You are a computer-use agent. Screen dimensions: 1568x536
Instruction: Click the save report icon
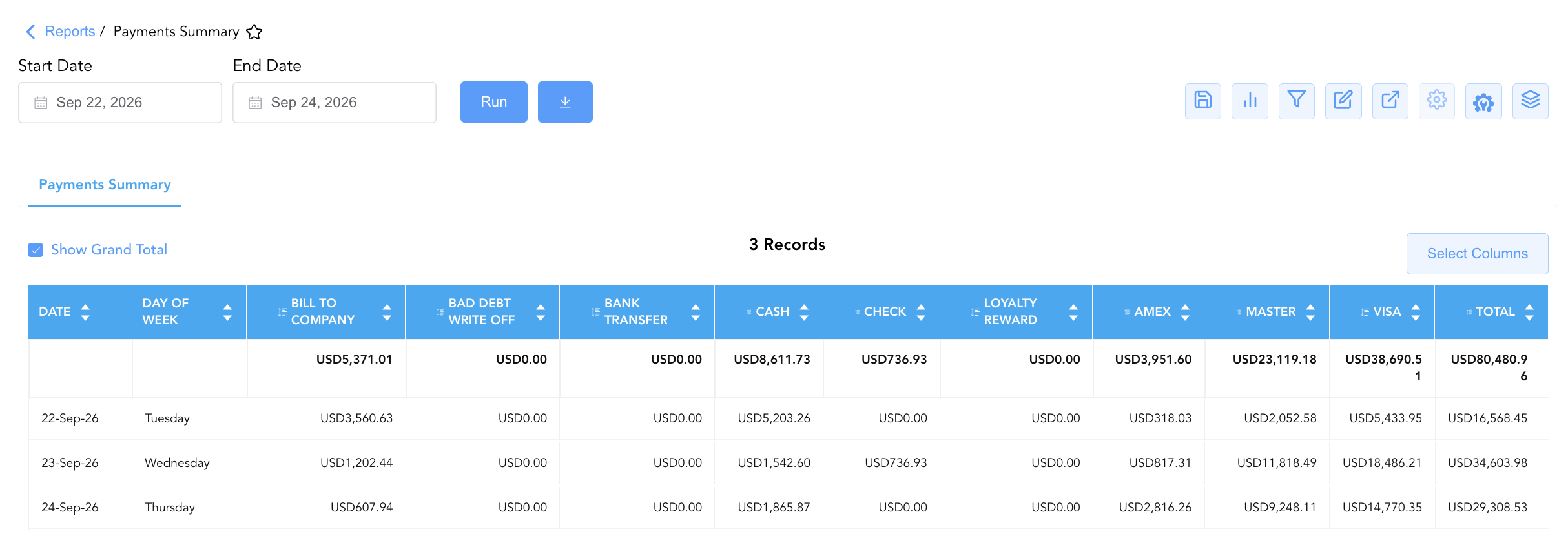click(x=1202, y=101)
